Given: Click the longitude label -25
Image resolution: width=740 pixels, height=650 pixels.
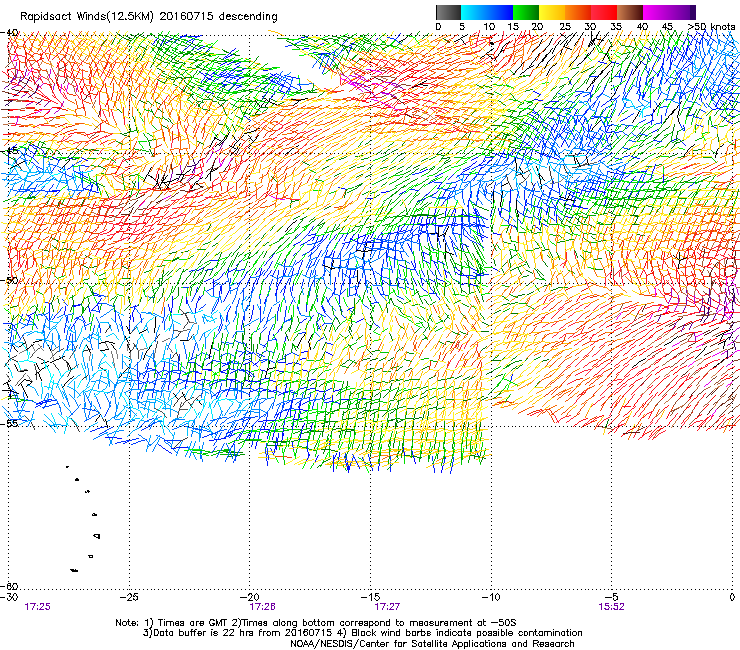Looking at the screenshot, I should click(x=129, y=597).
